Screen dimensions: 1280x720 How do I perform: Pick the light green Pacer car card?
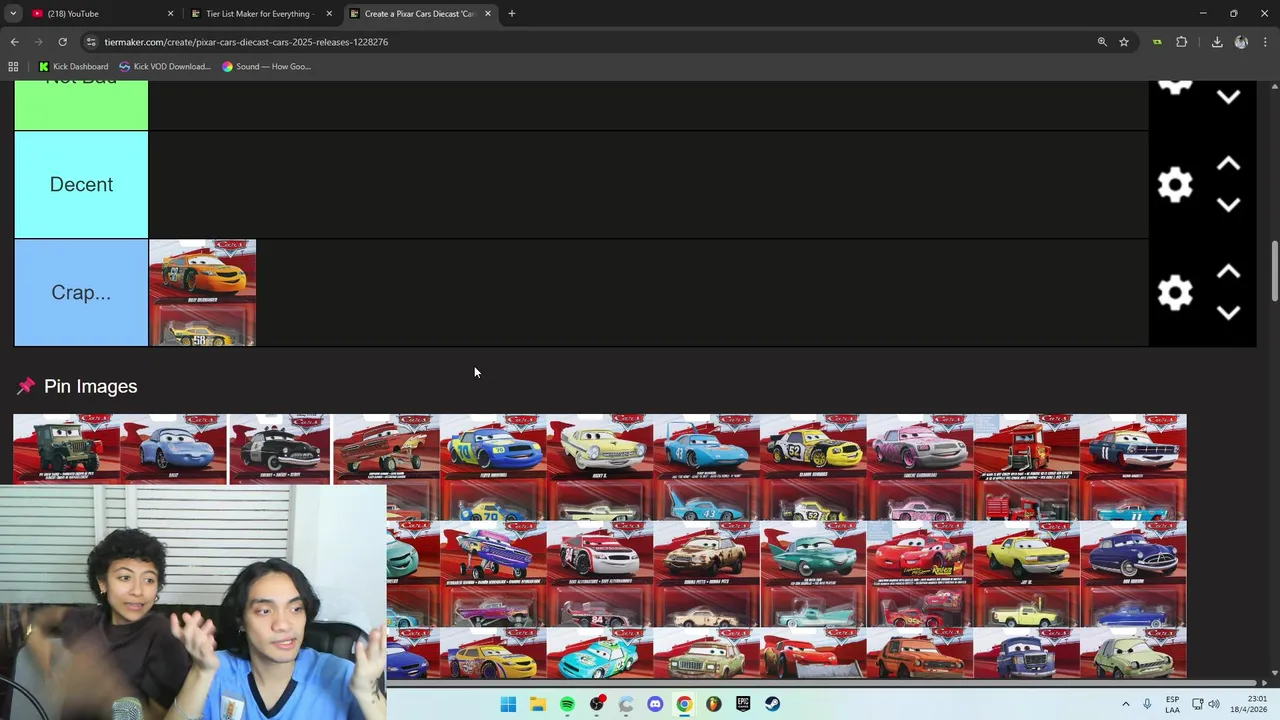tap(1133, 653)
